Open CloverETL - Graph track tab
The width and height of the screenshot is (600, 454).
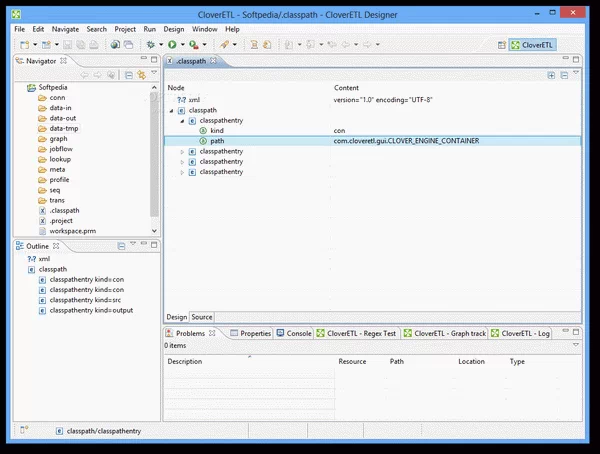pos(445,333)
